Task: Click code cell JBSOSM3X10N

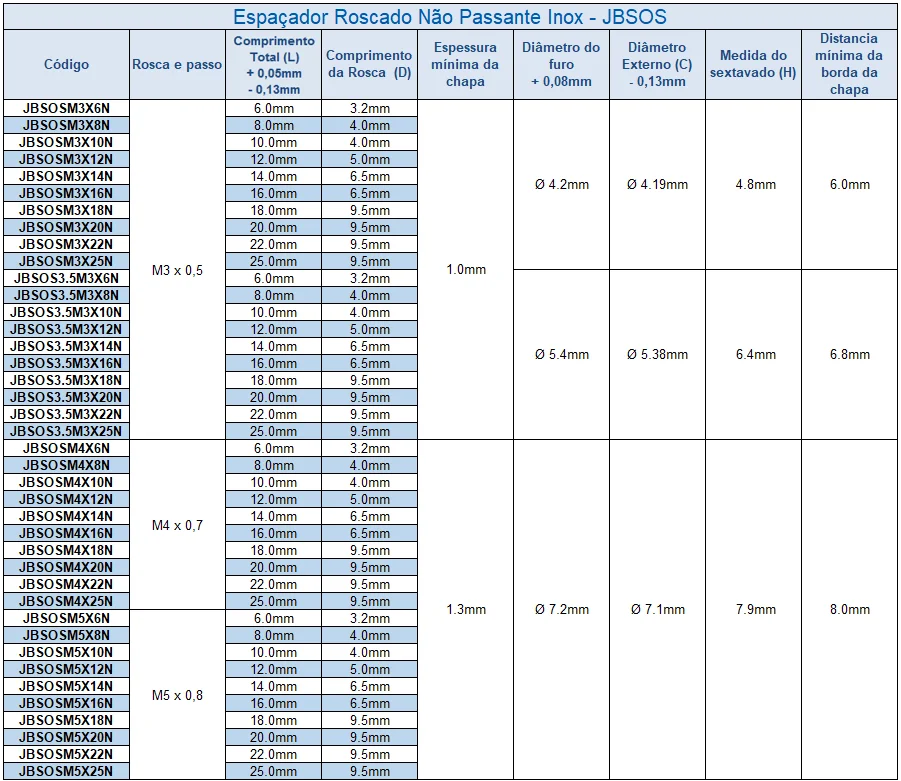Action: 67,142
